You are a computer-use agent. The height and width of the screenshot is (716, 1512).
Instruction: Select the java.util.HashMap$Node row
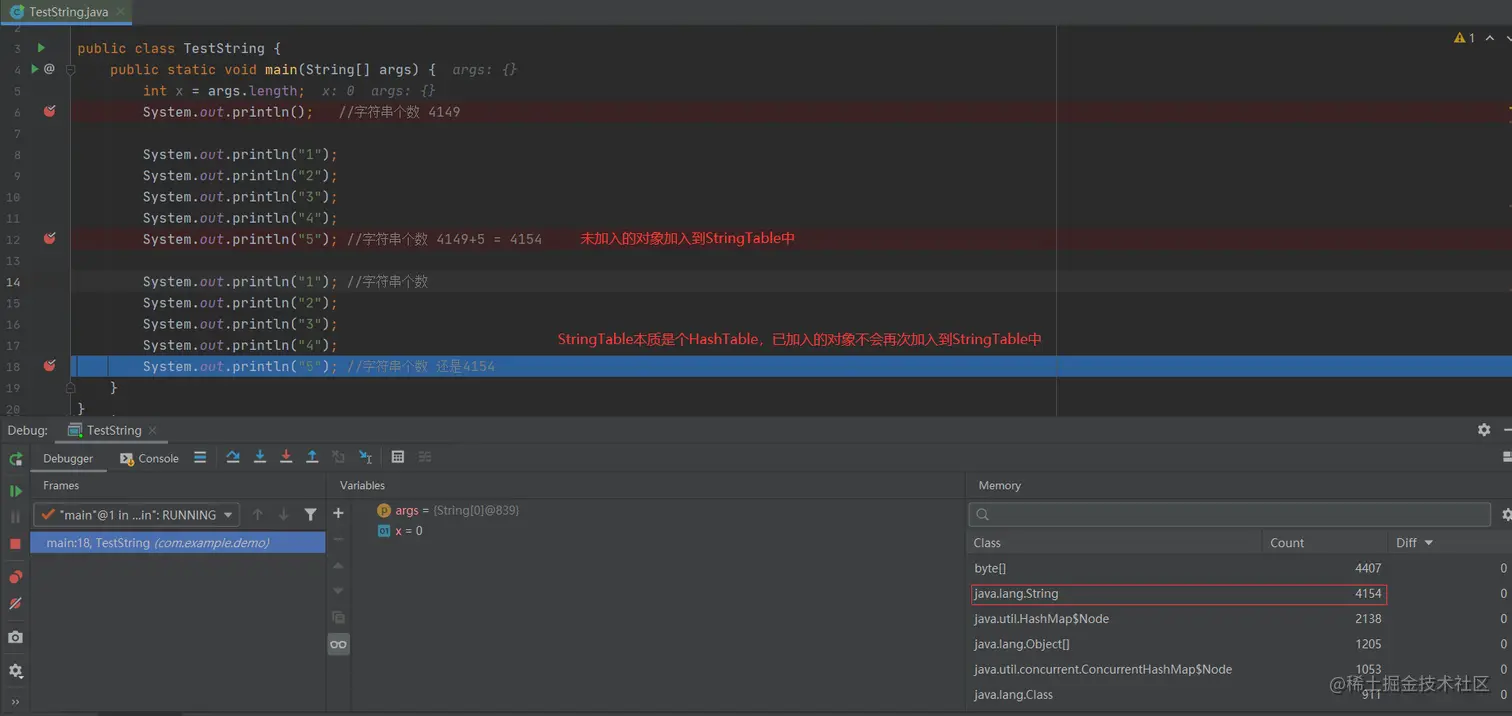point(1240,619)
